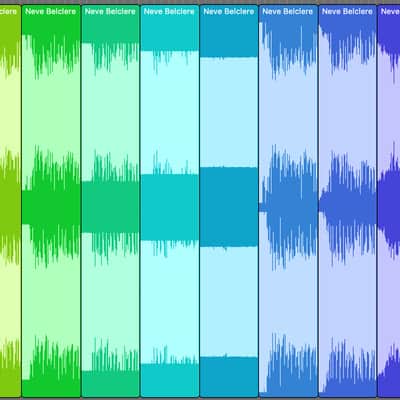Image resolution: width=400 pixels, height=400 pixels.
Task: Click the turquoise region's Neve Belciere label
Action: [169, 12]
